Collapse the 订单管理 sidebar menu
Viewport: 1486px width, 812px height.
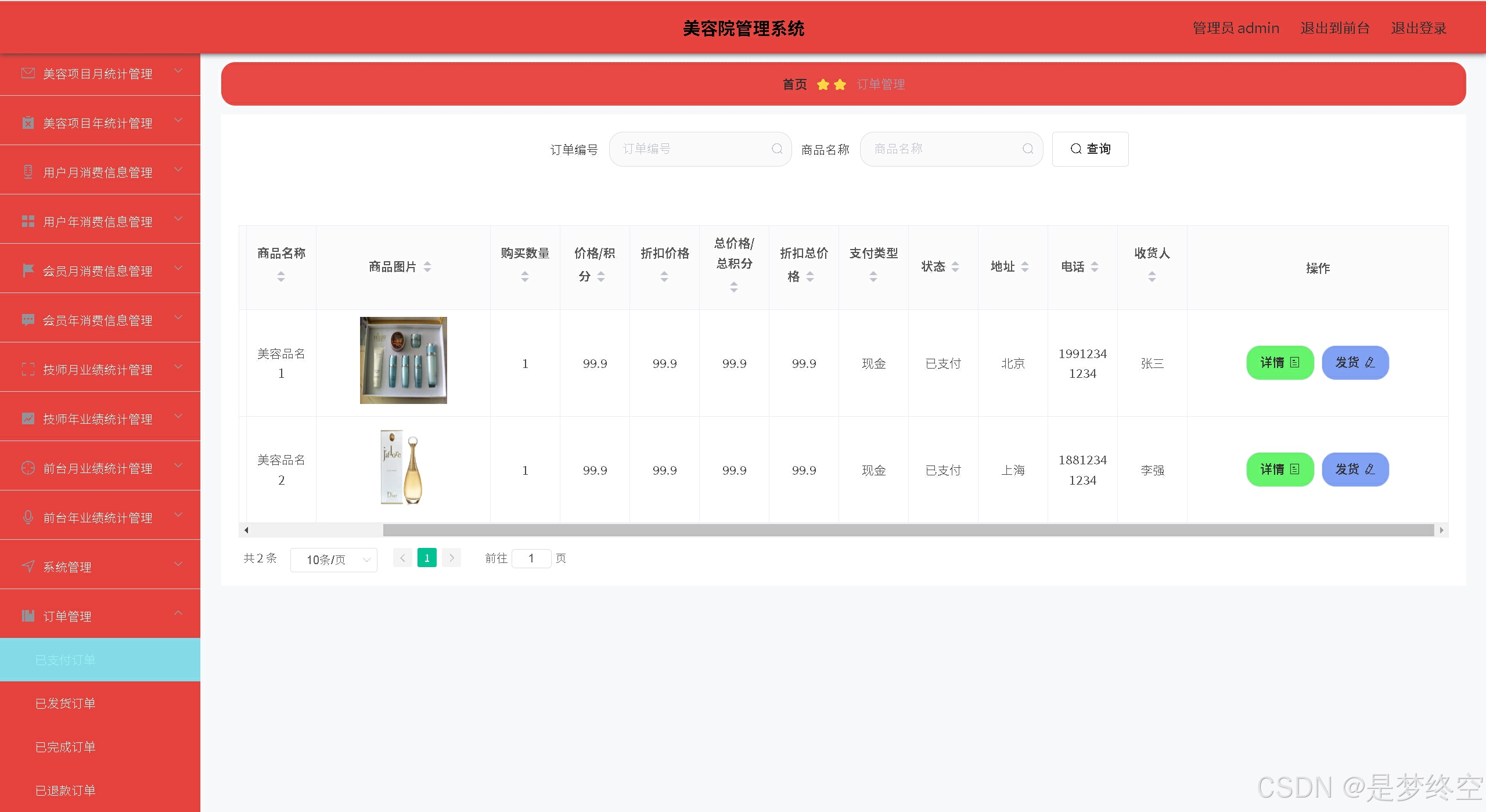(178, 614)
